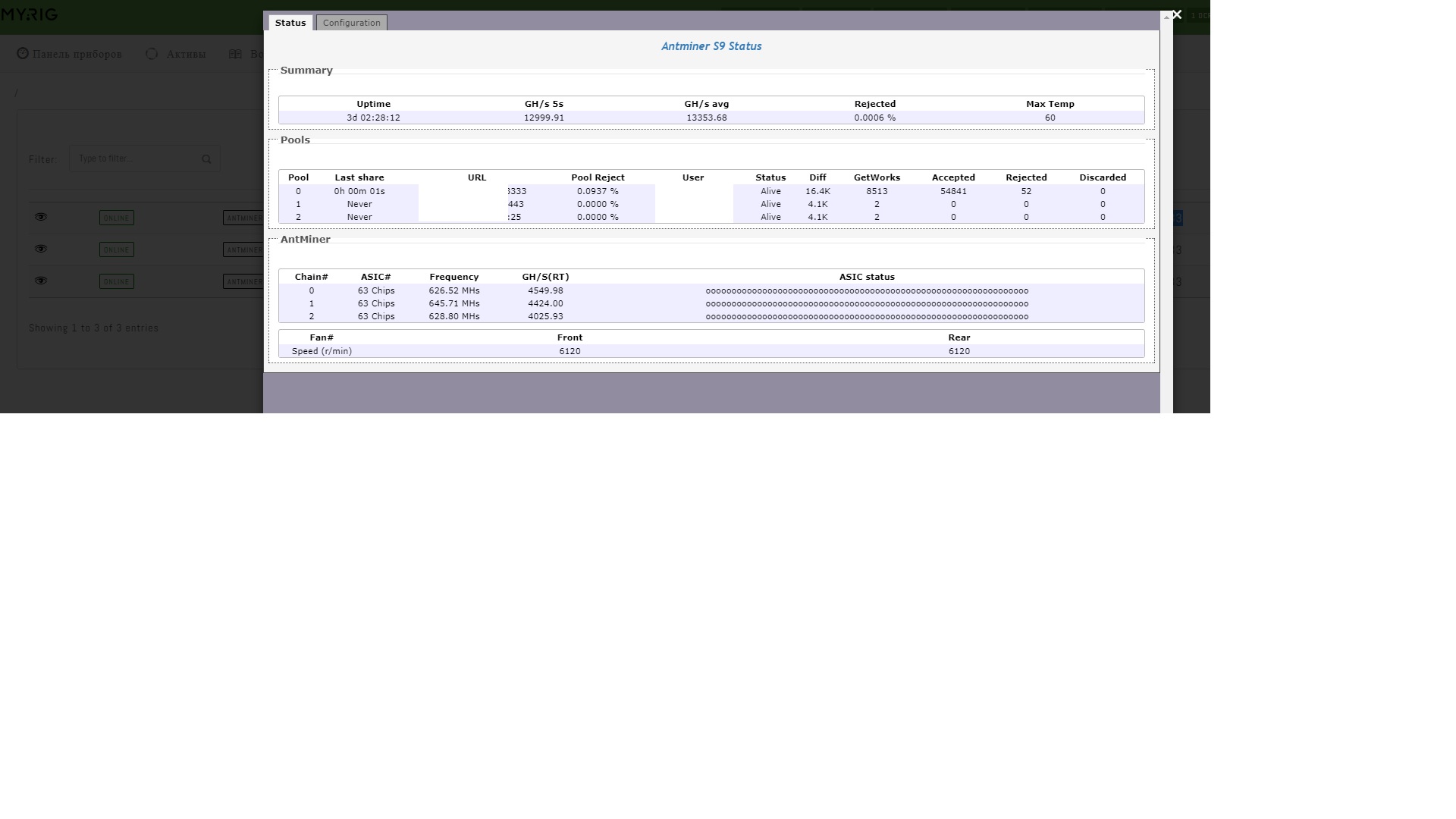Viewport: 1456px width, 819px height.
Task: Click the GetWorks value 8513
Action: pos(877,191)
